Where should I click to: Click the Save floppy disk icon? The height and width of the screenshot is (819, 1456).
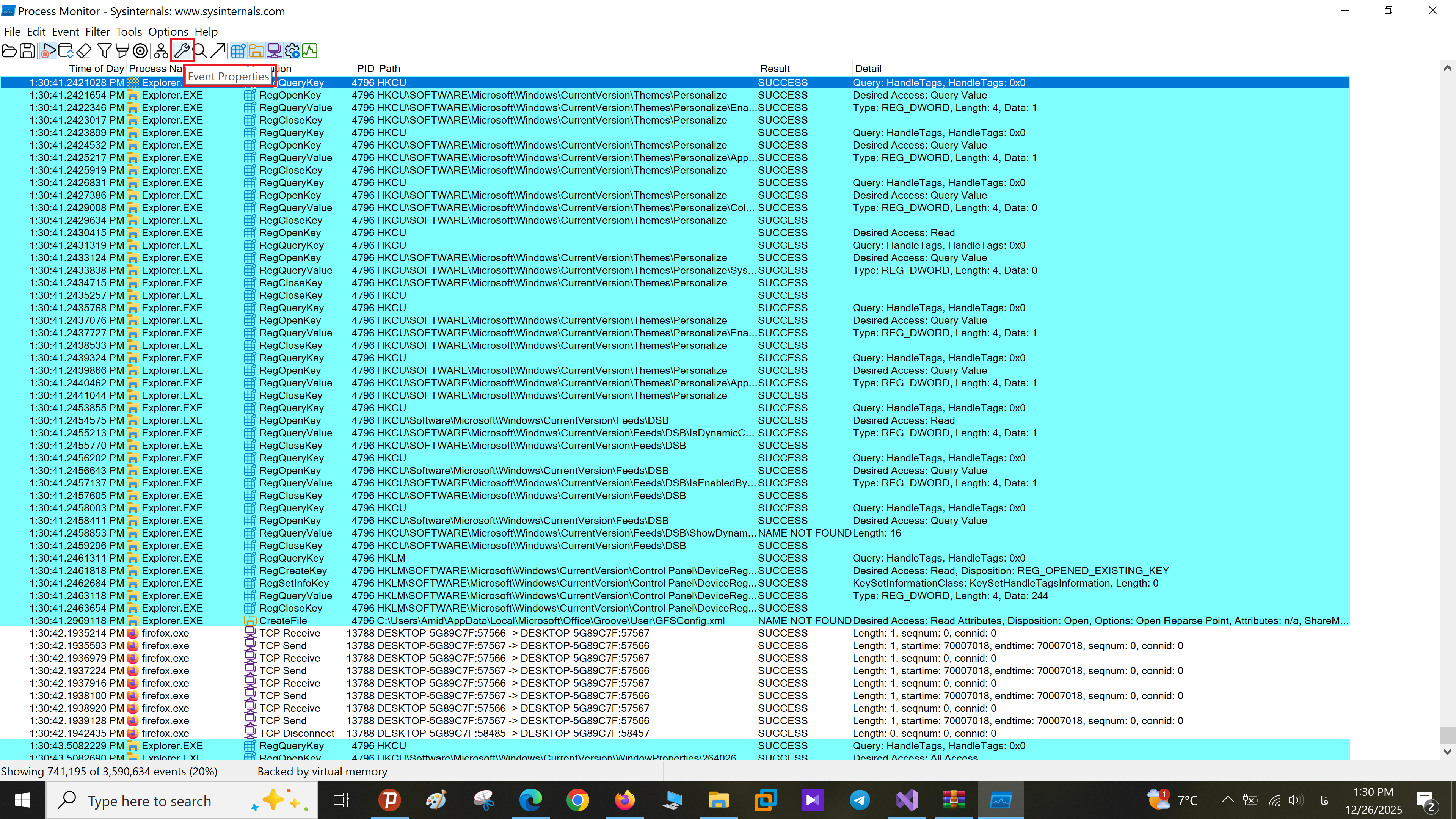point(27,51)
